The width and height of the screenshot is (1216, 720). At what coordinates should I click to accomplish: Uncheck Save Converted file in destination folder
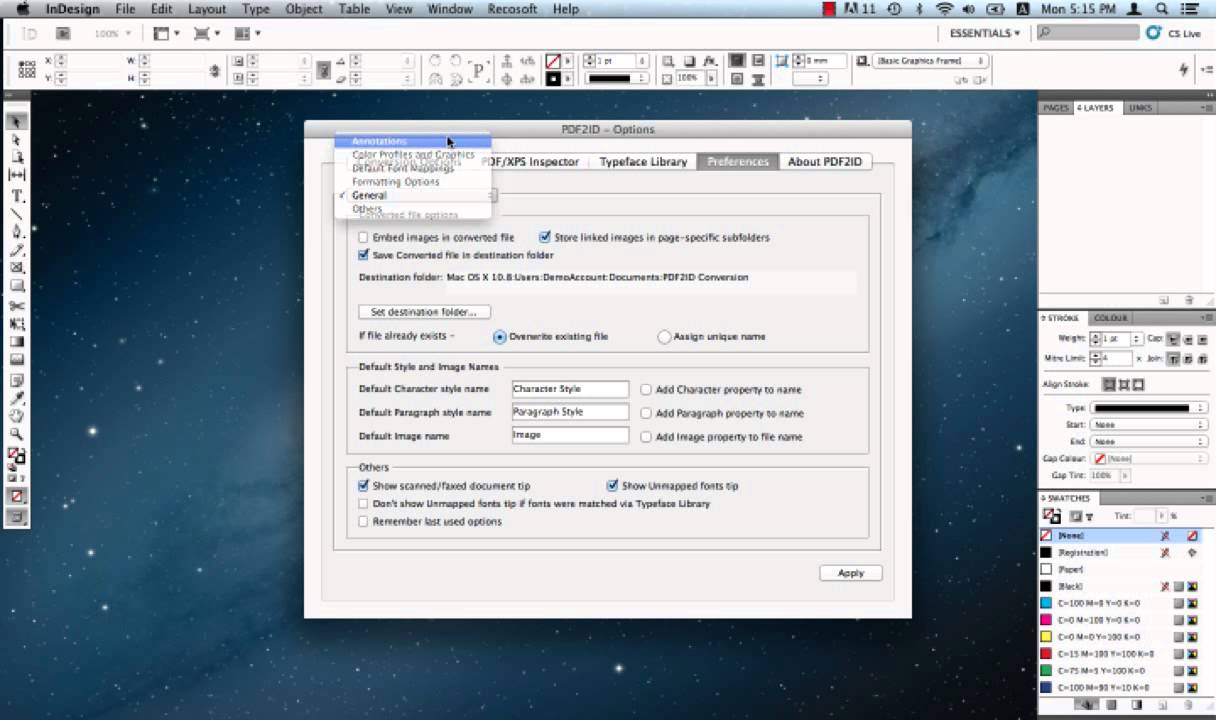click(x=364, y=255)
